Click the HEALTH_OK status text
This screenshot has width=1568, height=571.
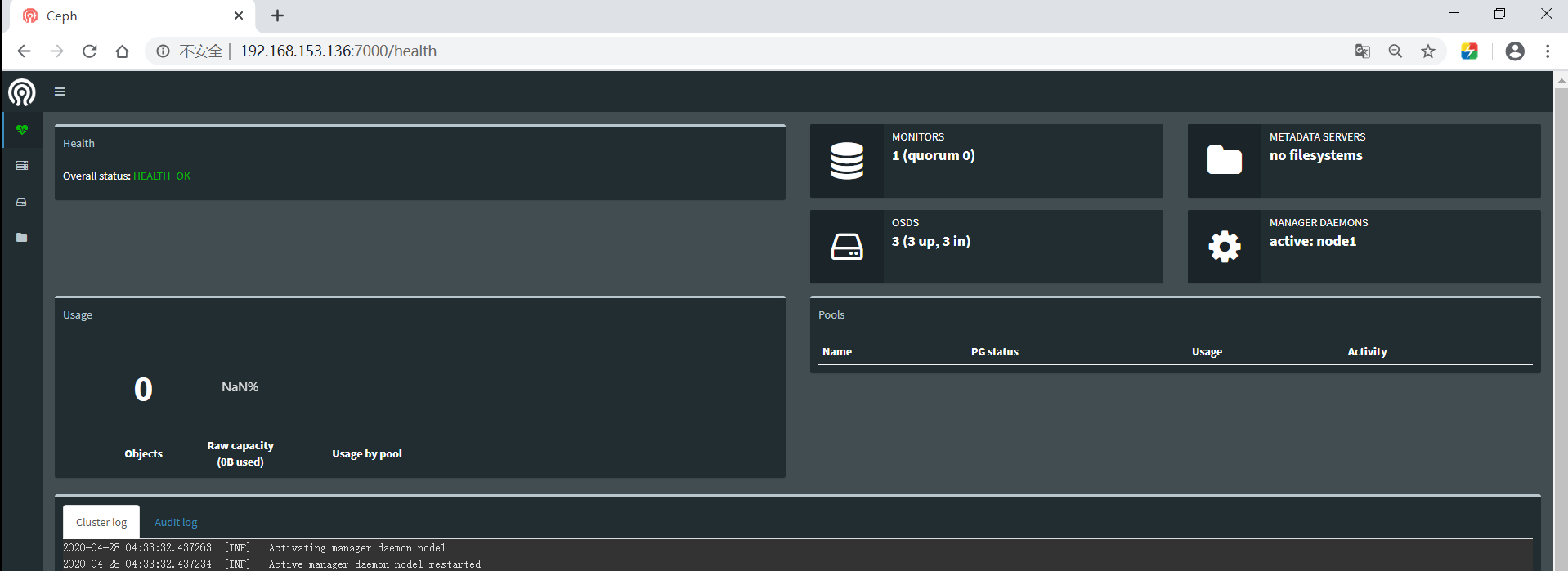tap(162, 176)
